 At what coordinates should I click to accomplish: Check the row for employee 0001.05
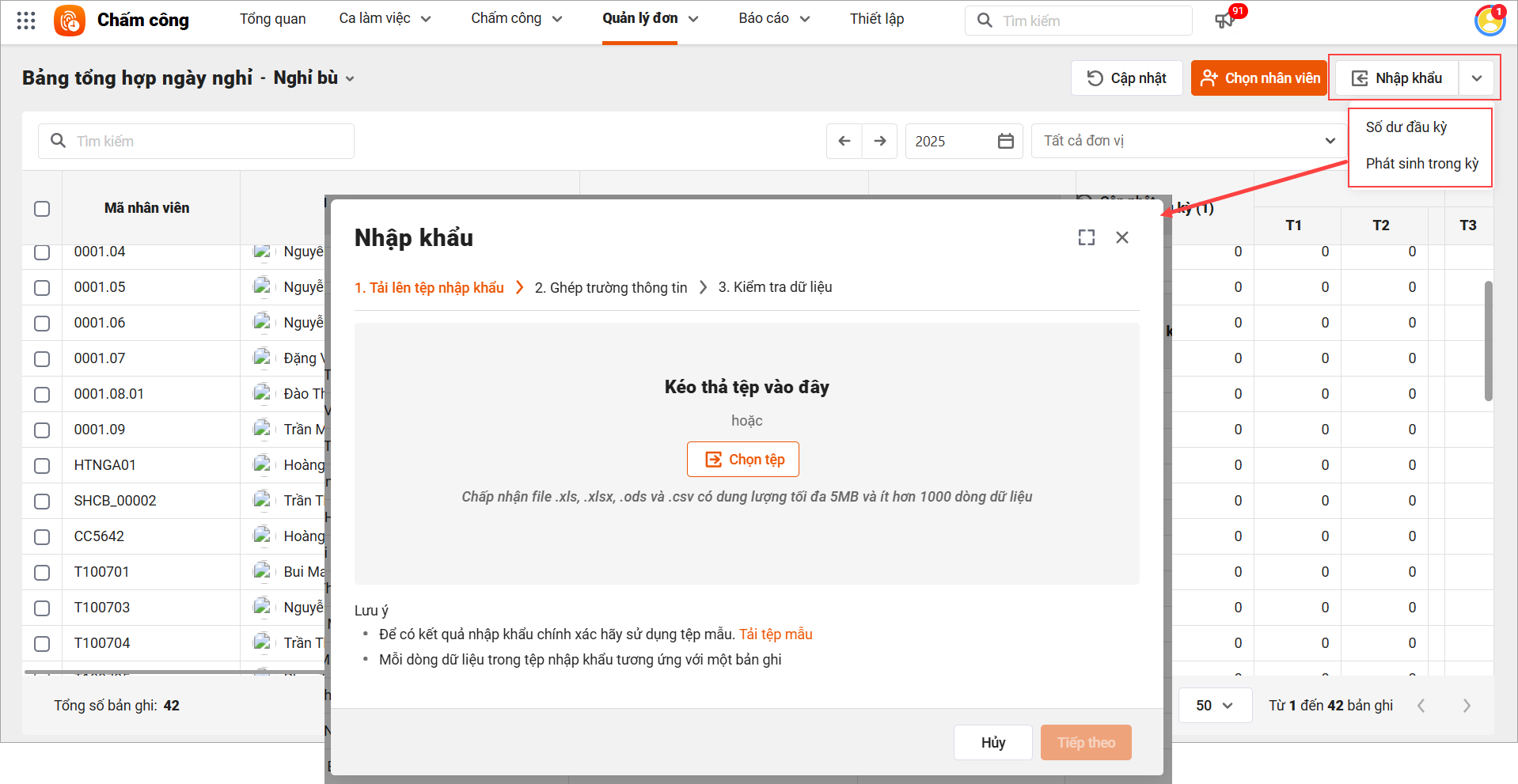coord(42,288)
